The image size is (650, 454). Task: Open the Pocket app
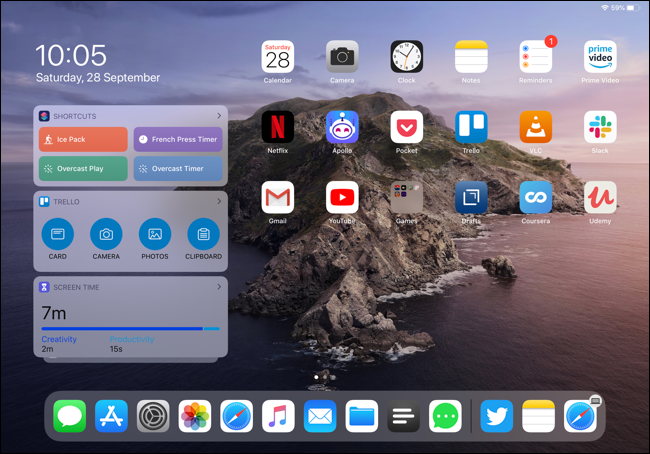[x=407, y=127]
